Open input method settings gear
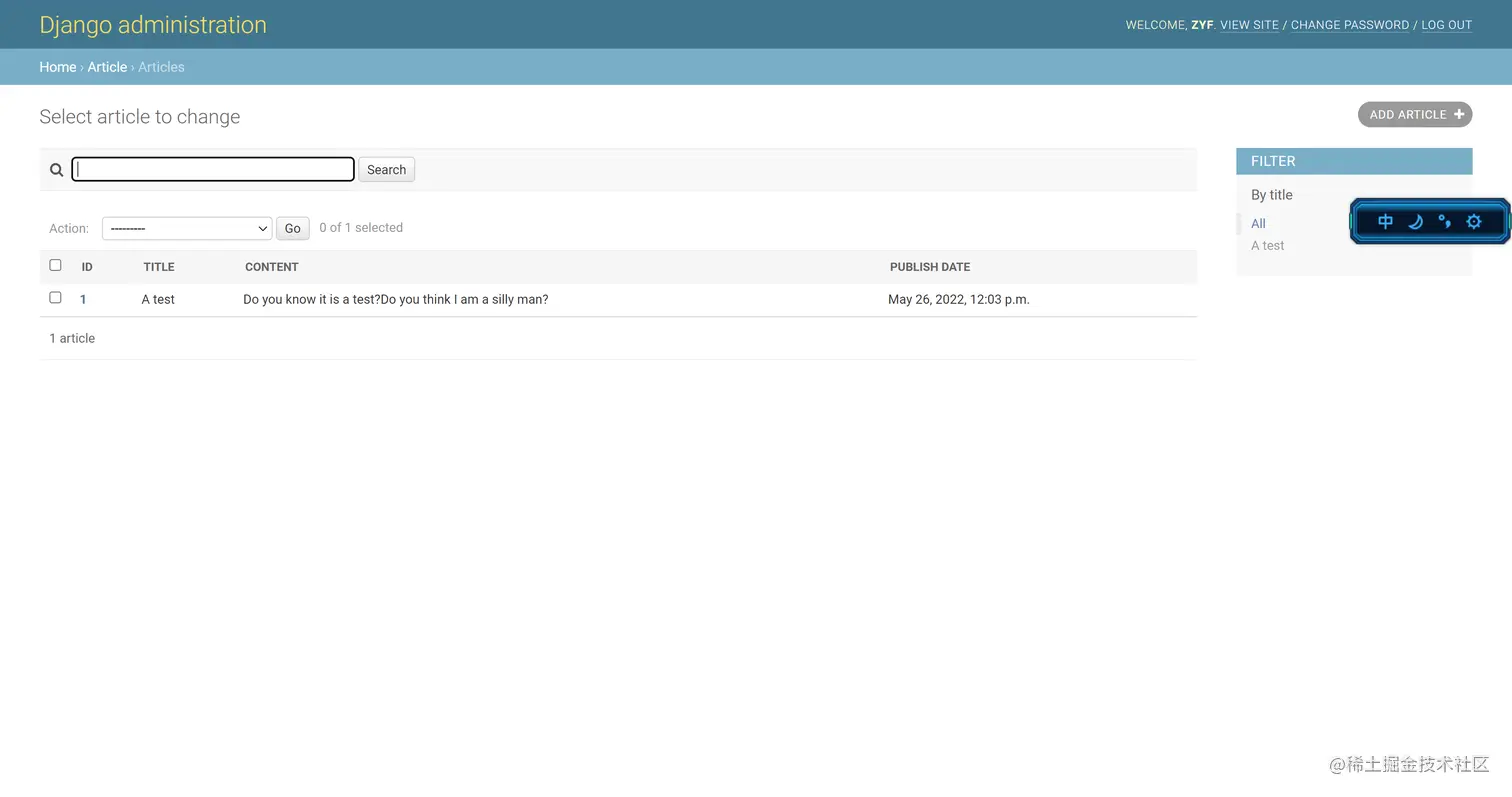The width and height of the screenshot is (1512, 797). tap(1473, 222)
